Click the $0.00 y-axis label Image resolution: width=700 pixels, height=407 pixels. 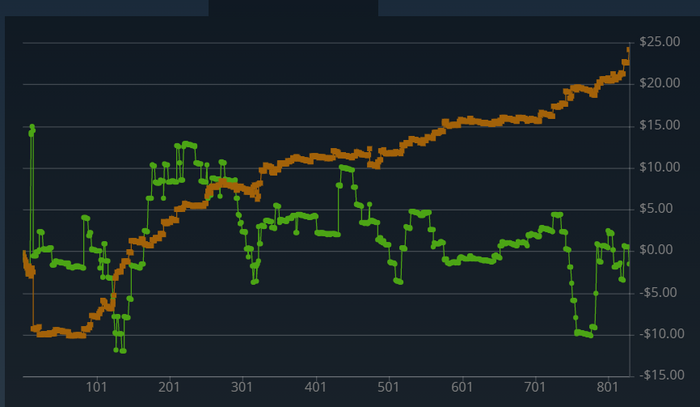click(x=656, y=250)
